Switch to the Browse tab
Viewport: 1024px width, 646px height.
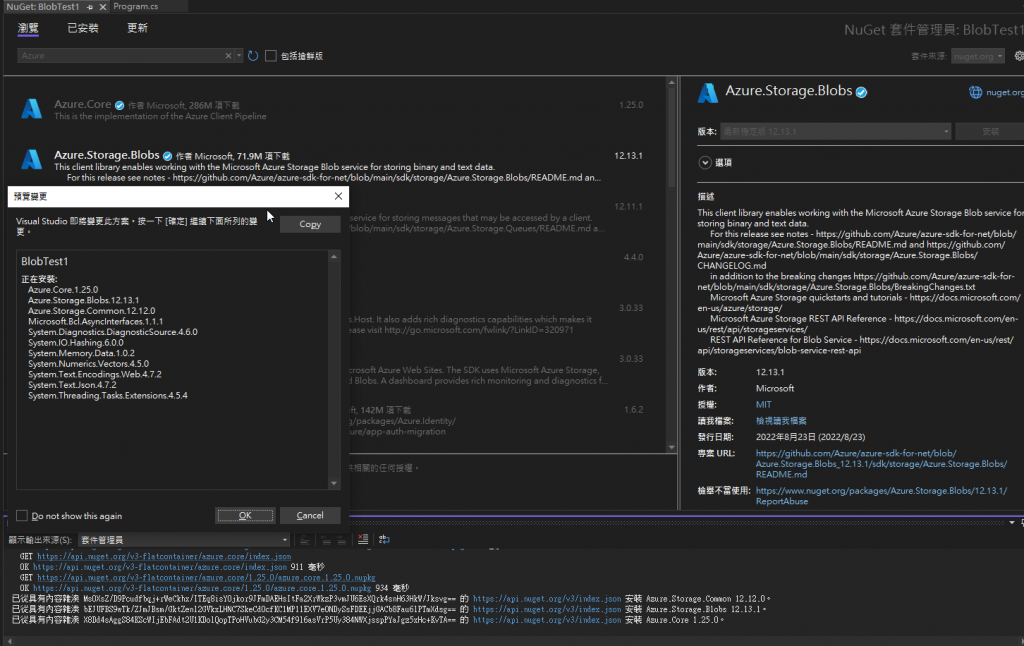28,28
